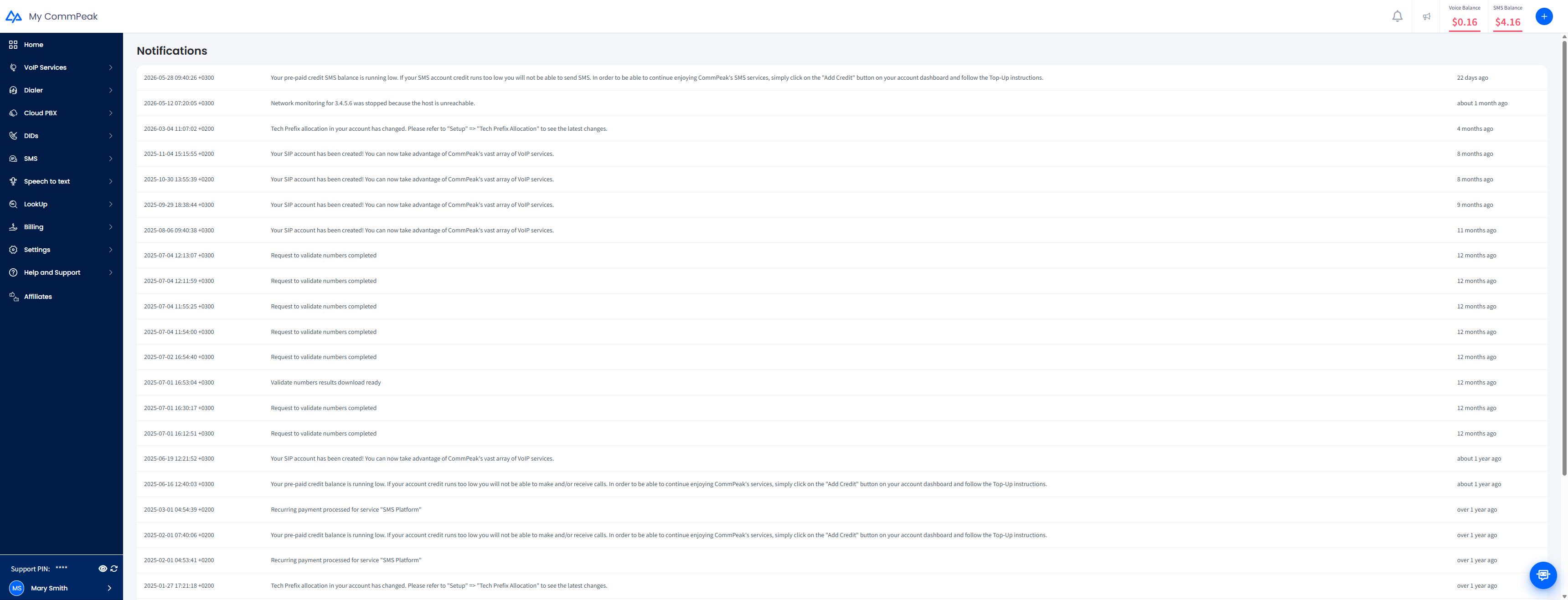1568x600 pixels.
Task: Open the Dialer menu label
Action: click(x=33, y=90)
